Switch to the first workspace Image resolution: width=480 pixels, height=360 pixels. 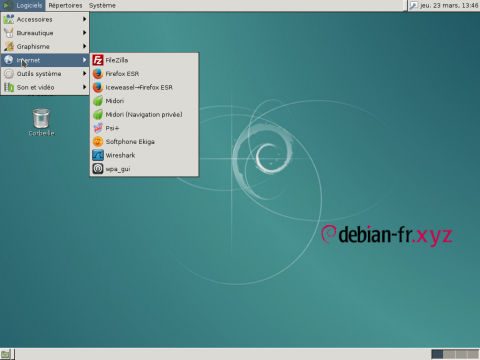pyautogui.click(x=437, y=354)
